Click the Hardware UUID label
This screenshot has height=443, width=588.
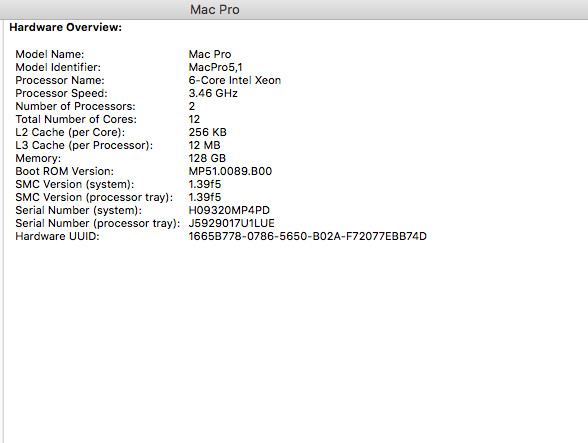tap(57, 236)
